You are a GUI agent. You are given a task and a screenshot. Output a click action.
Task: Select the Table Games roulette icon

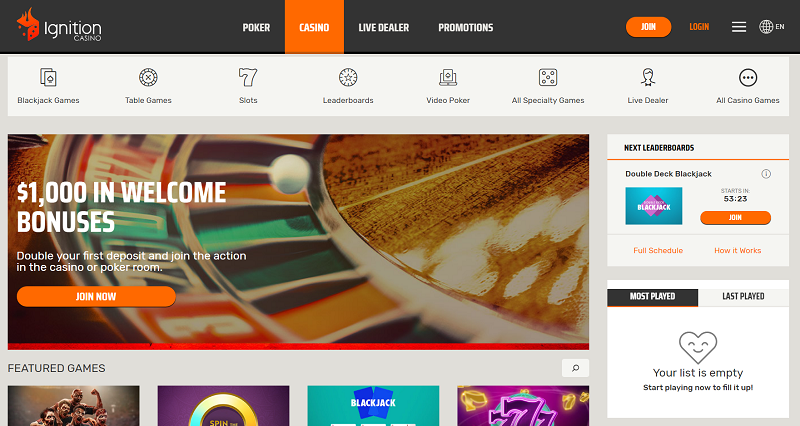148,78
